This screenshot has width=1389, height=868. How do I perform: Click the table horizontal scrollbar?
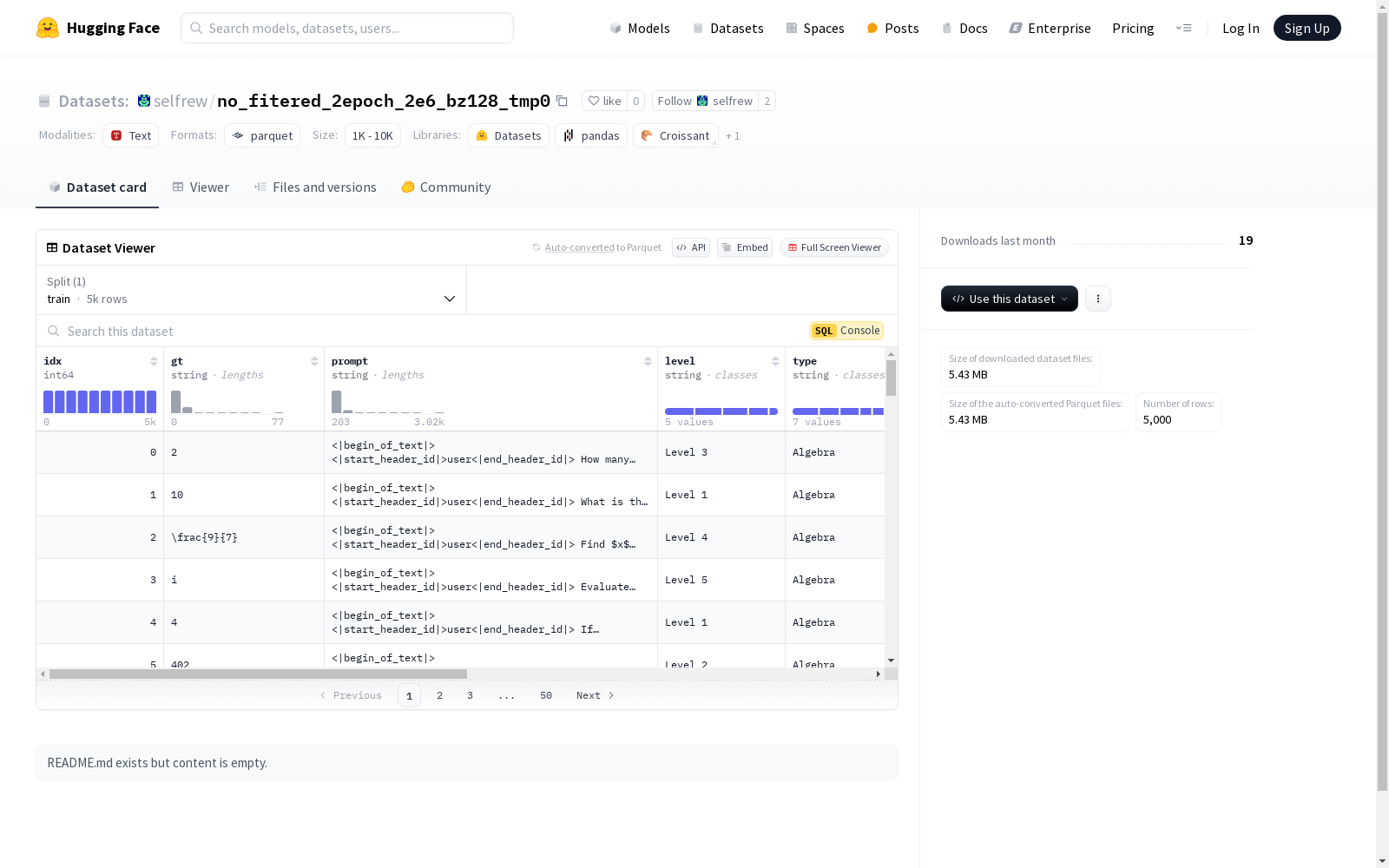point(258,674)
